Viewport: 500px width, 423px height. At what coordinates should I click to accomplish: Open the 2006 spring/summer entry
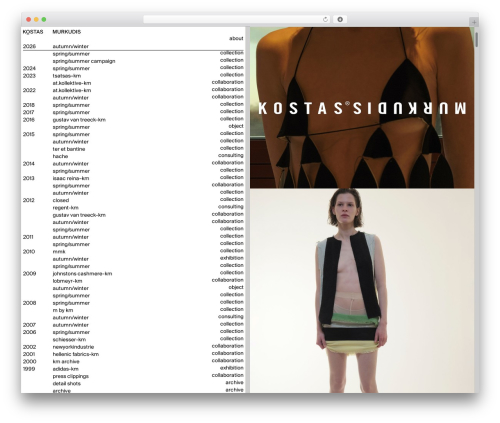(71, 333)
